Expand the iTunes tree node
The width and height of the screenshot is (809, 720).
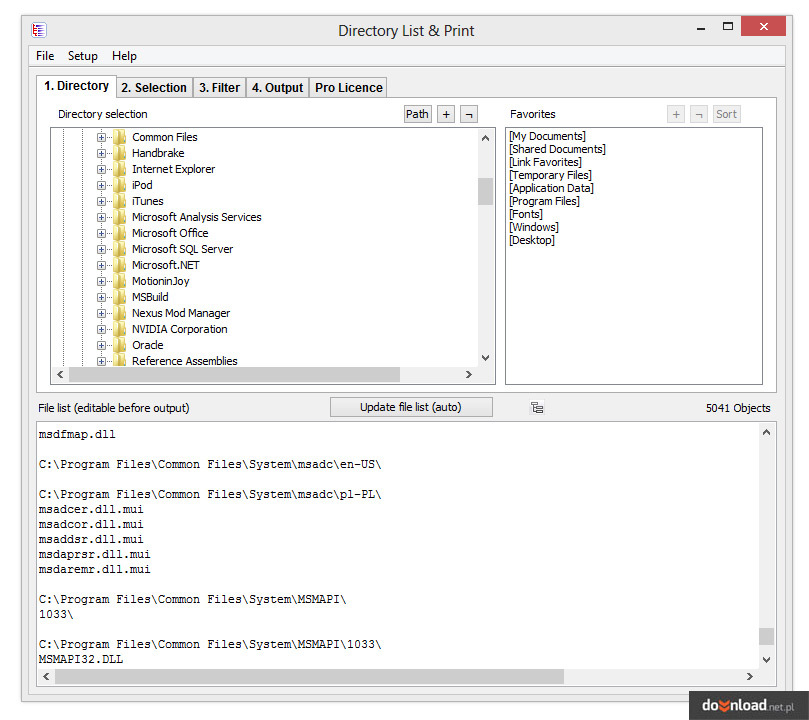pyautogui.click(x=101, y=201)
